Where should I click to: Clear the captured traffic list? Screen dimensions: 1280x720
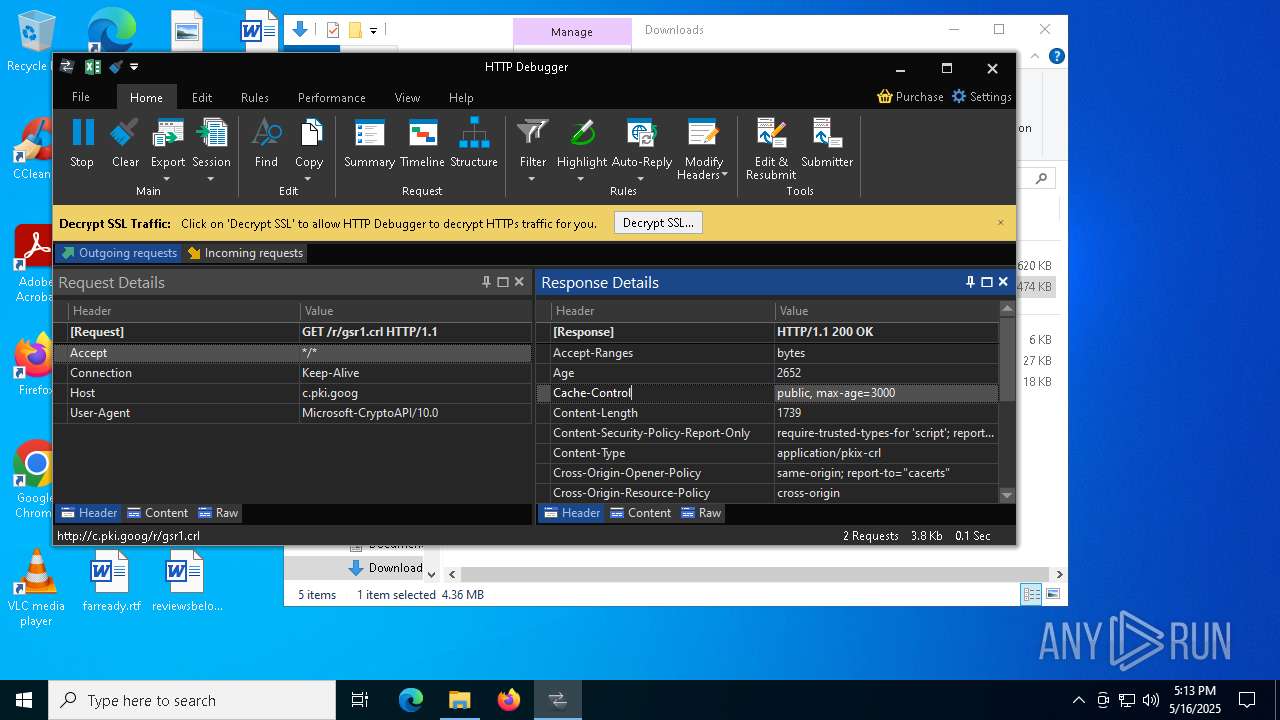click(x=125, y=143)
